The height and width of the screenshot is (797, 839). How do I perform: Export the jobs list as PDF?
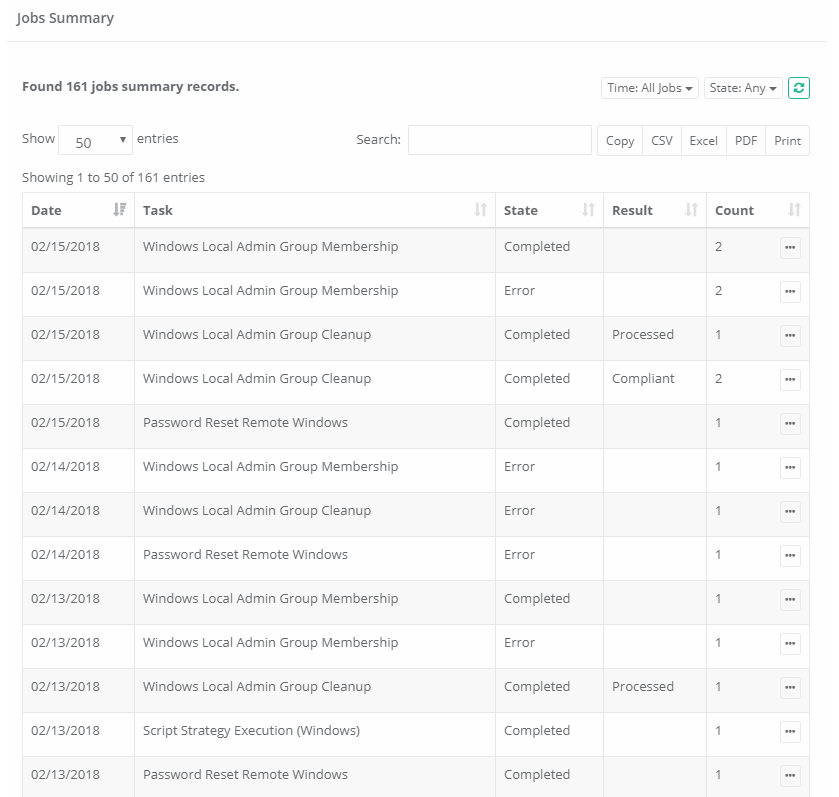tap(746, 141)
